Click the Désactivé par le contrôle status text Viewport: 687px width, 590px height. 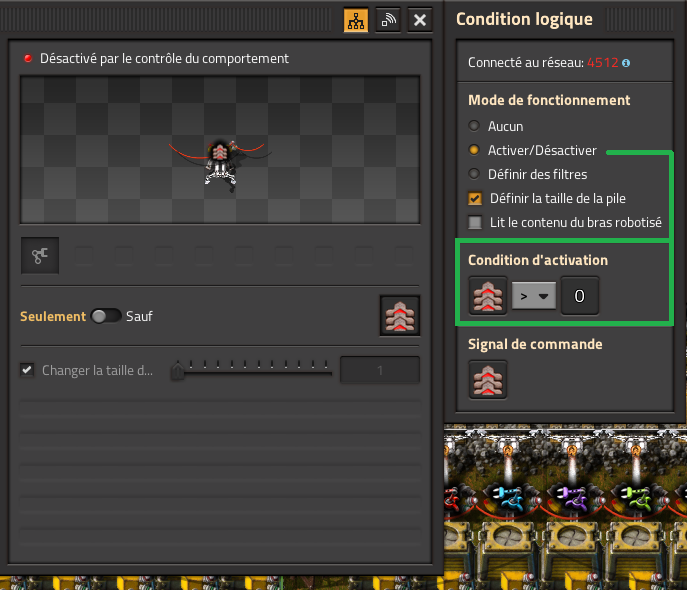click(164, 59)
